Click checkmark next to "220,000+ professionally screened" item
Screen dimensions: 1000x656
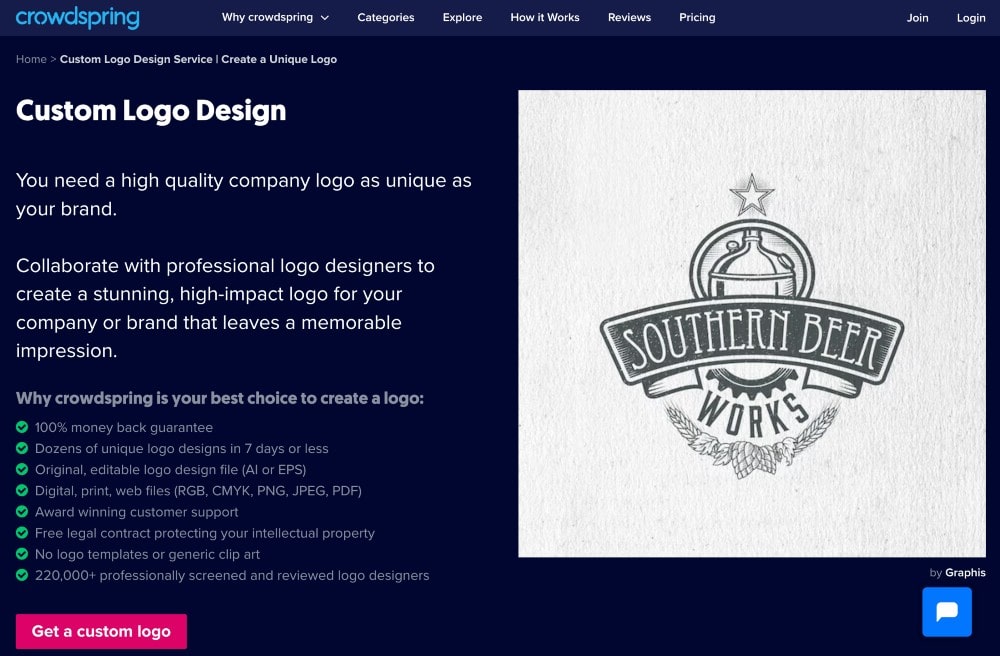coord(21,575)
